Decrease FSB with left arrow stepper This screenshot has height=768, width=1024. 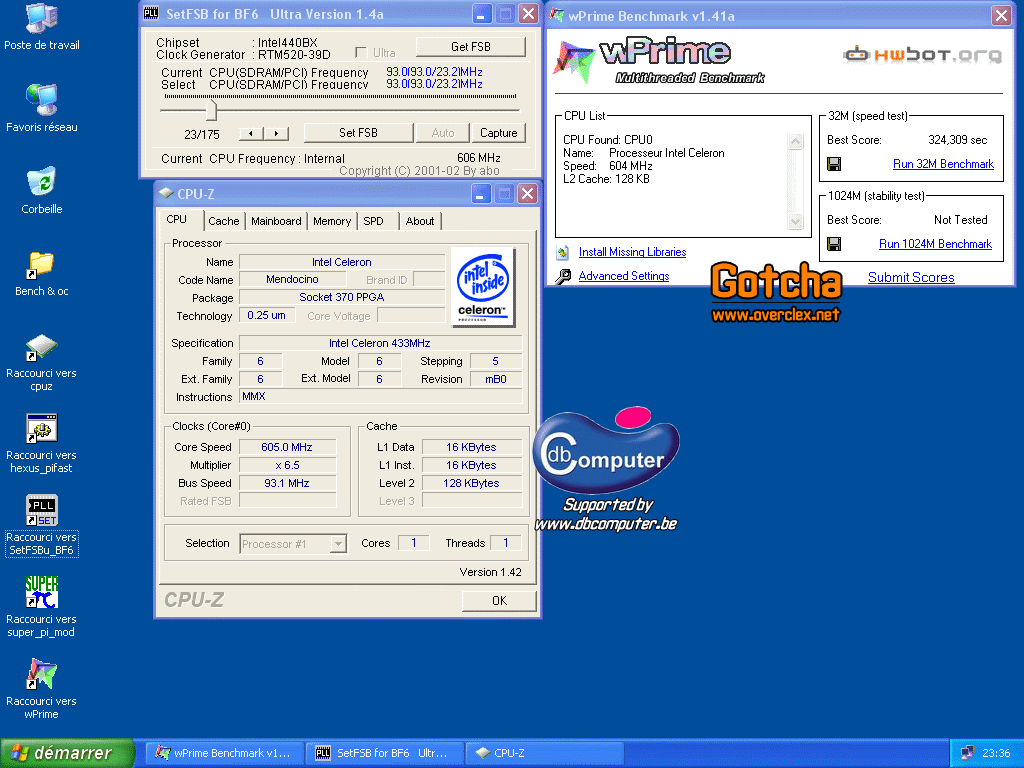251,133
